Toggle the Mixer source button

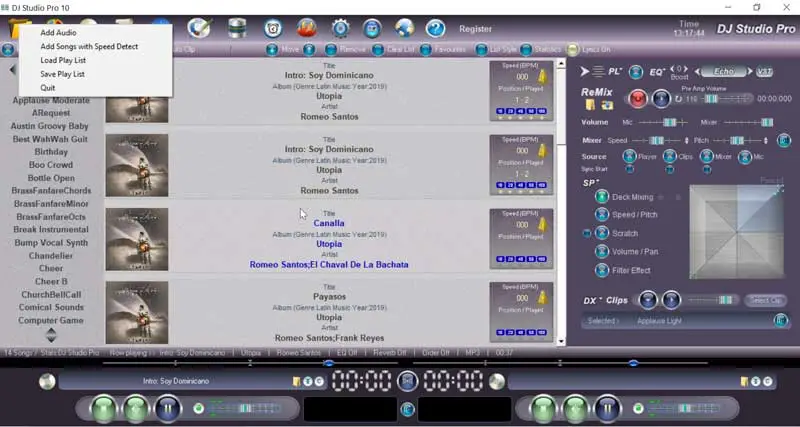pos(707,157)
